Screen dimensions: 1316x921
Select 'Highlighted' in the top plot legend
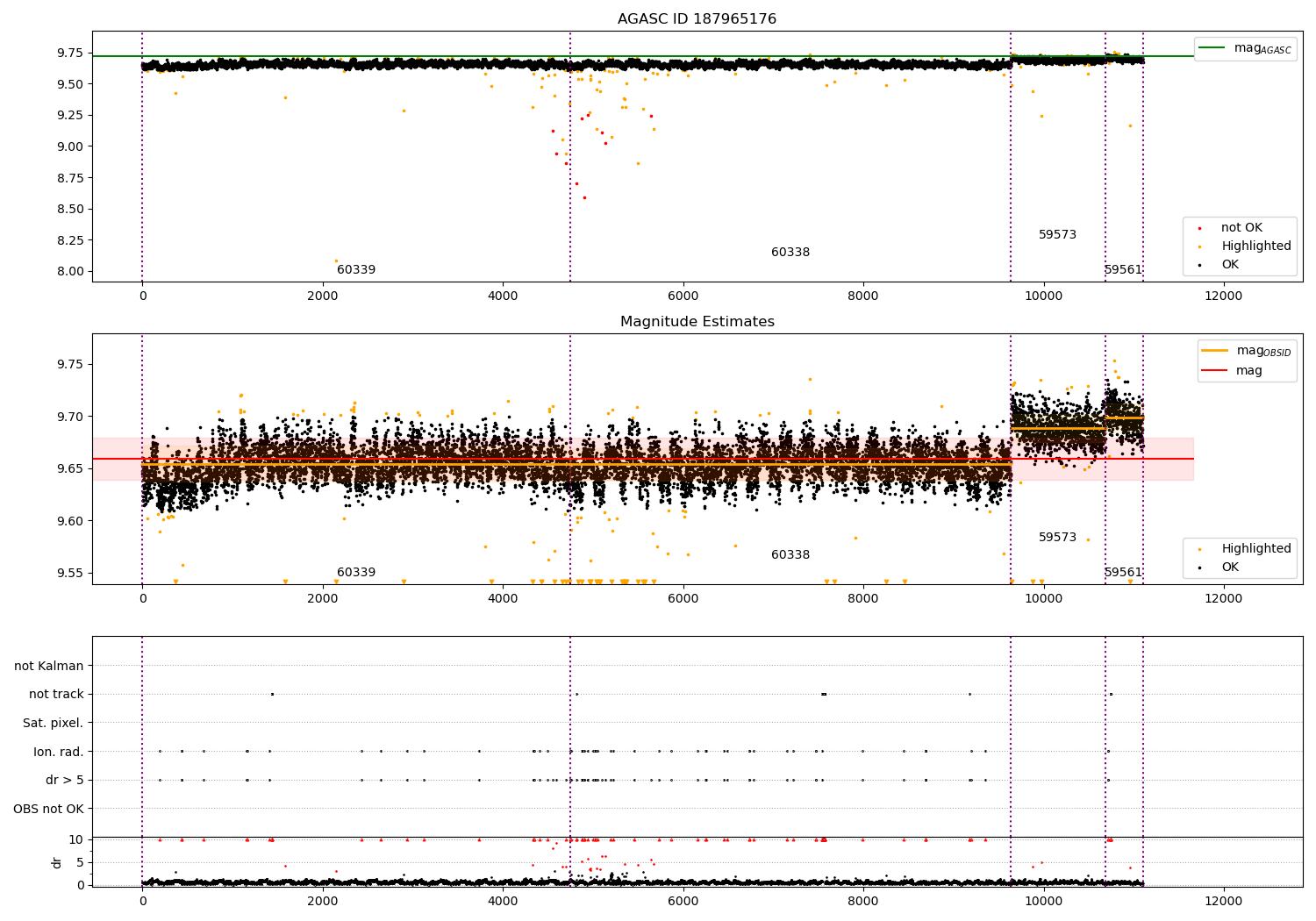[1256, 246]
